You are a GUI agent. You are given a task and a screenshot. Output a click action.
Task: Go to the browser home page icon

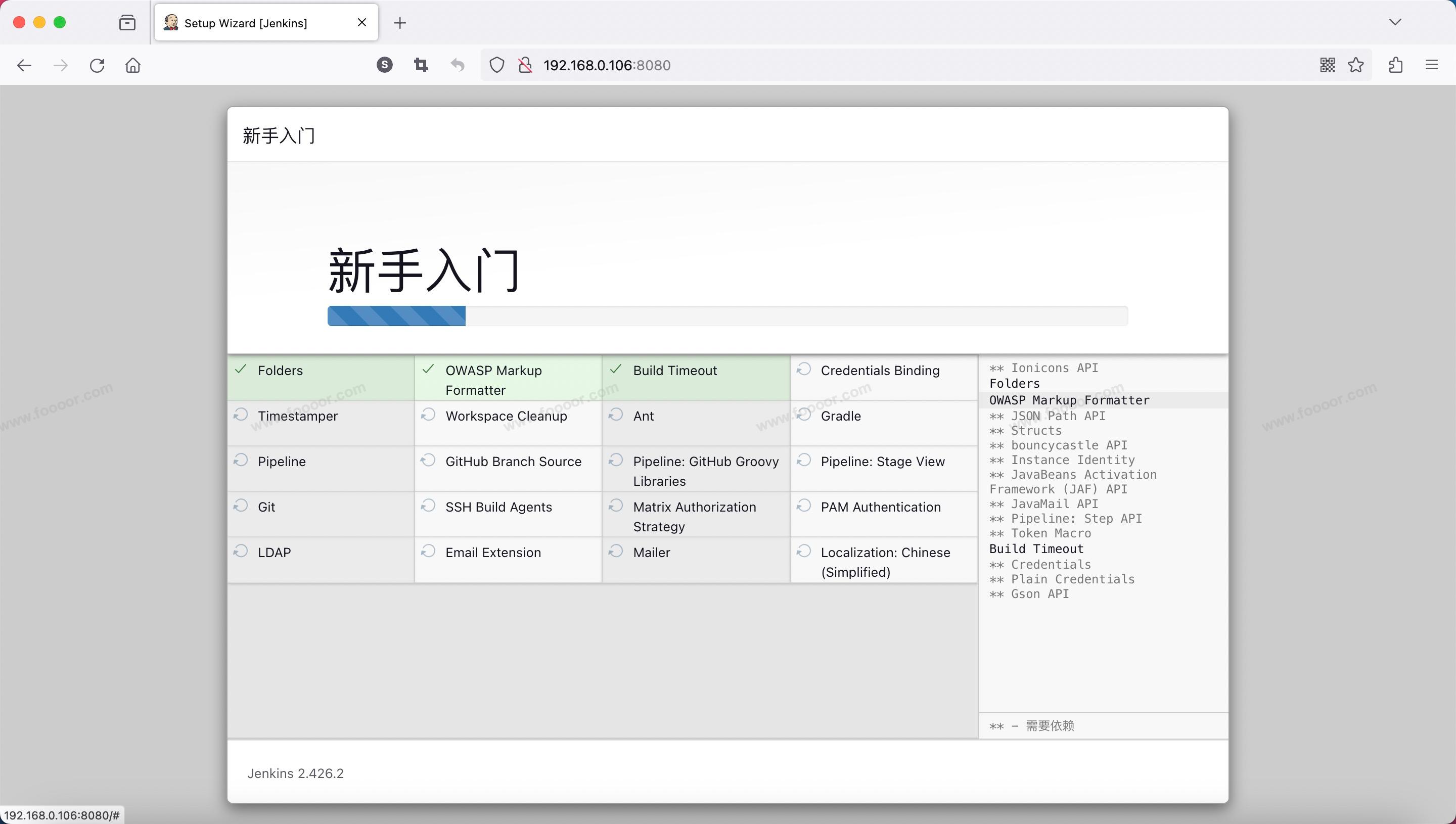click(133, 65)
